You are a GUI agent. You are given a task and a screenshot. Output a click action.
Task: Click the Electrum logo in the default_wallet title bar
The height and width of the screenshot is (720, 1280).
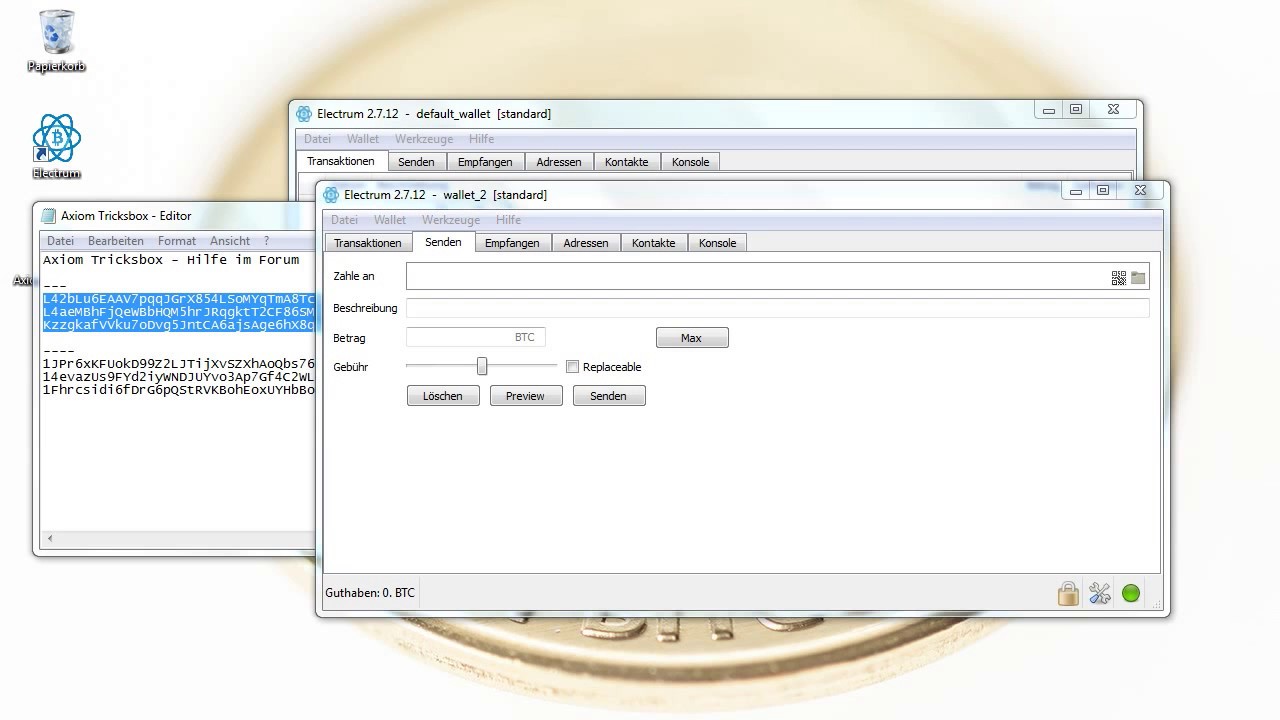coord(304,114)
